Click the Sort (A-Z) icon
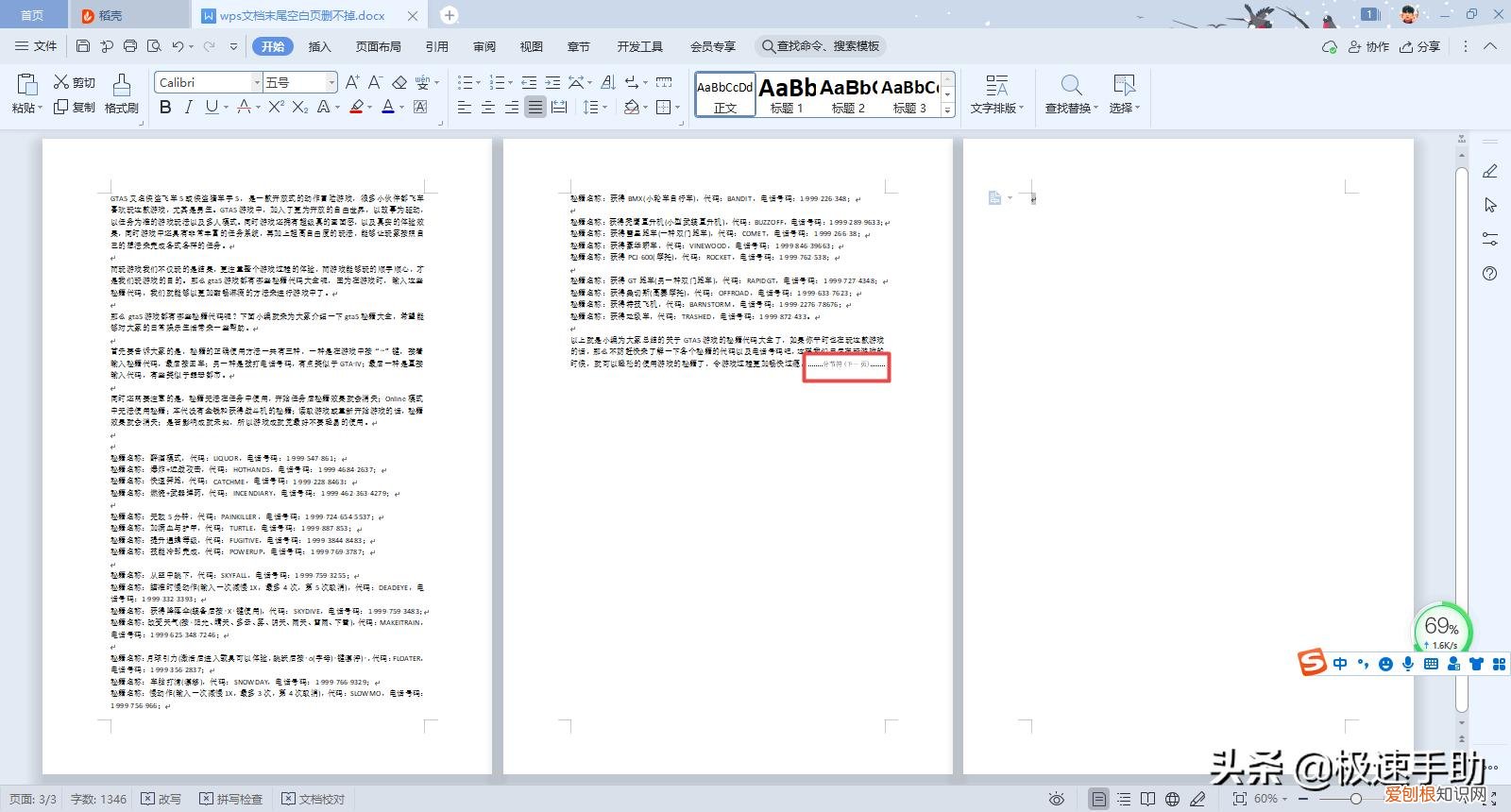1511x812 pixels. coord(608,82)
